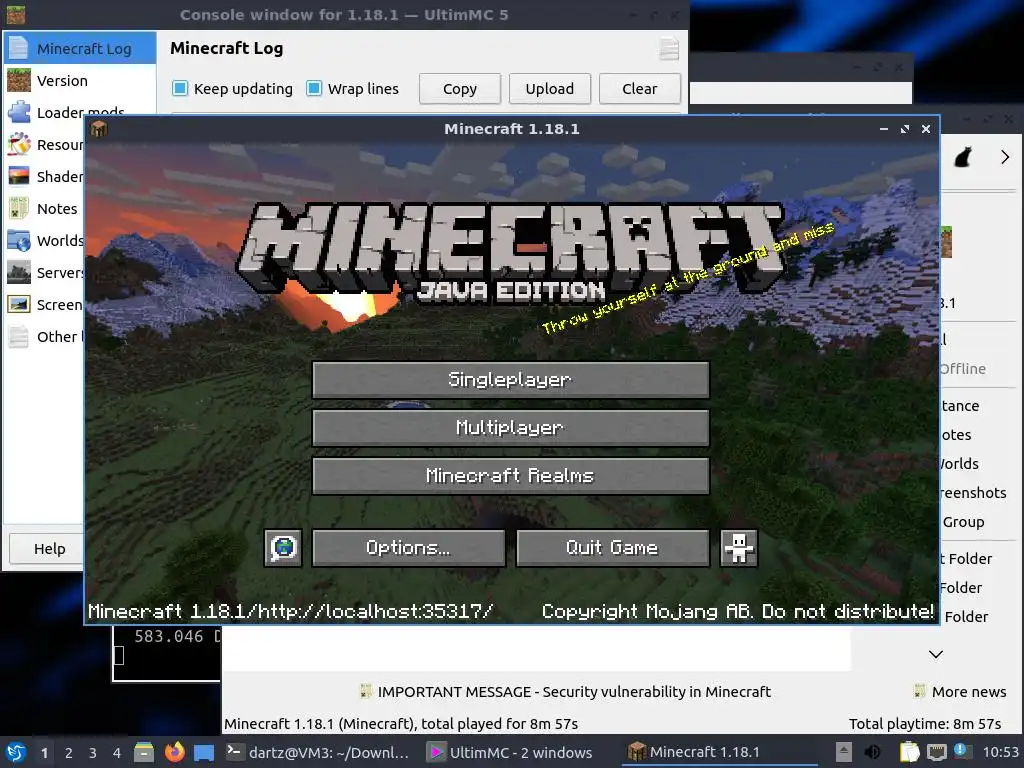The image size is (1024, 768).
Task: Toggle Wrap lines checkbox
Action: pyautogui.click(x=314, y=88)
